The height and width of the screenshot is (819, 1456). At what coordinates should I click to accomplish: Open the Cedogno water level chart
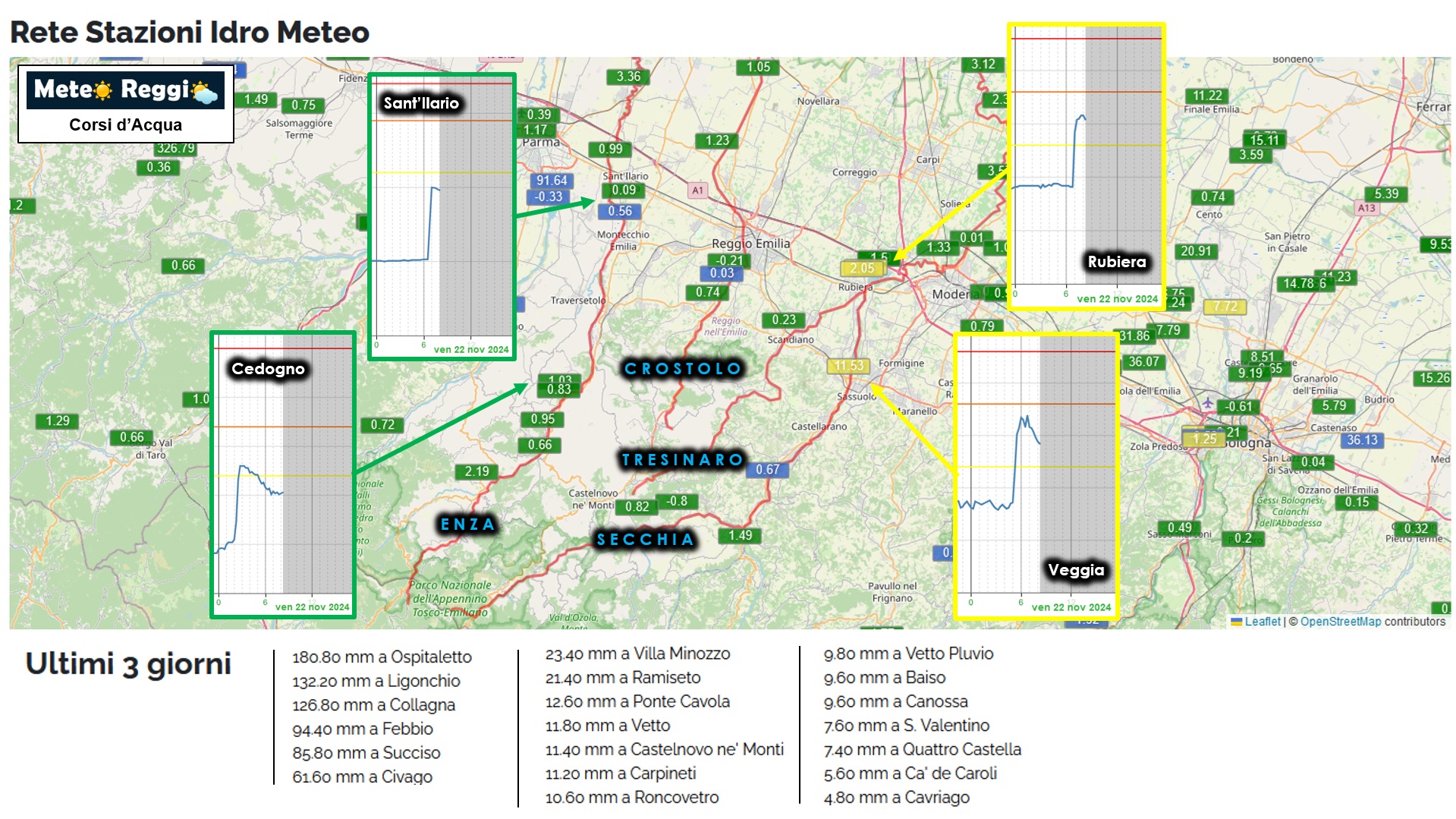tap(283, 474)
